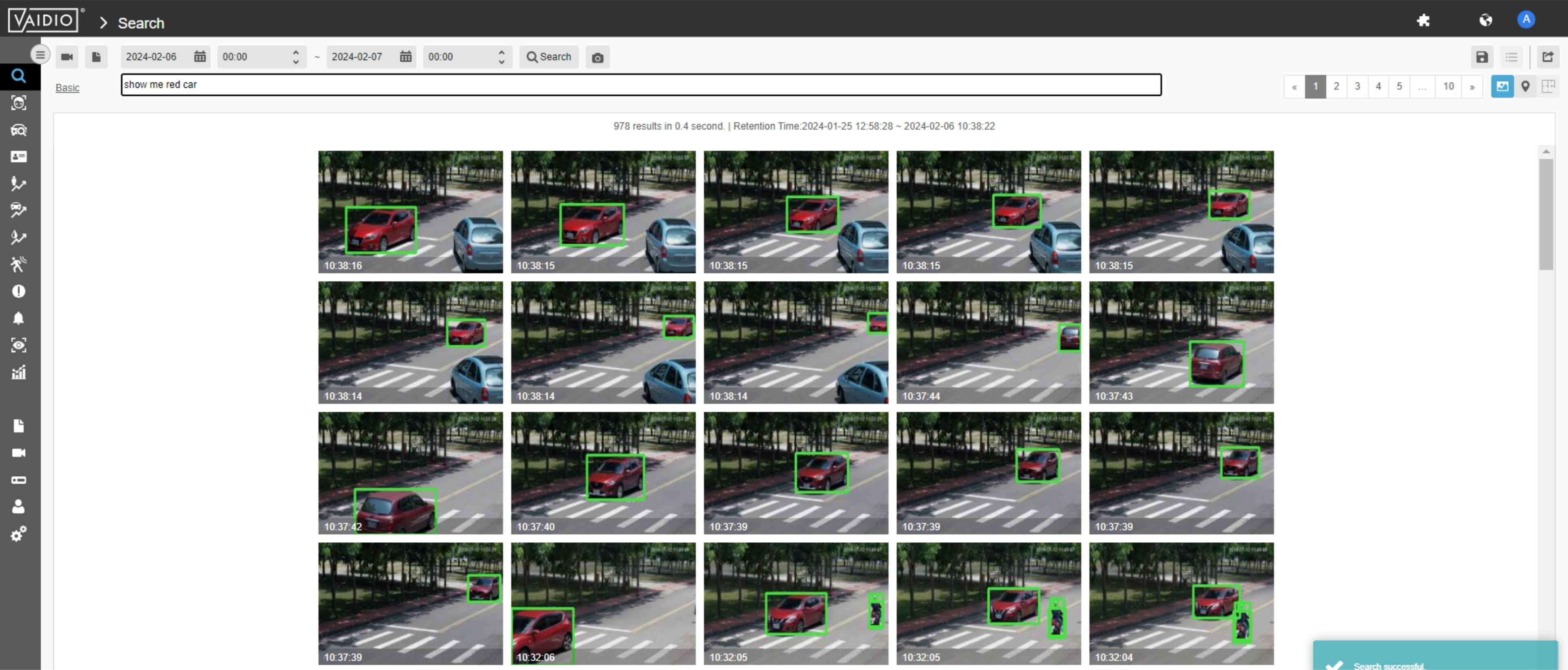Screen dimensions: 1568x670
Task: Click the save search floppy-disk icon
Action: pos(1481,57)
